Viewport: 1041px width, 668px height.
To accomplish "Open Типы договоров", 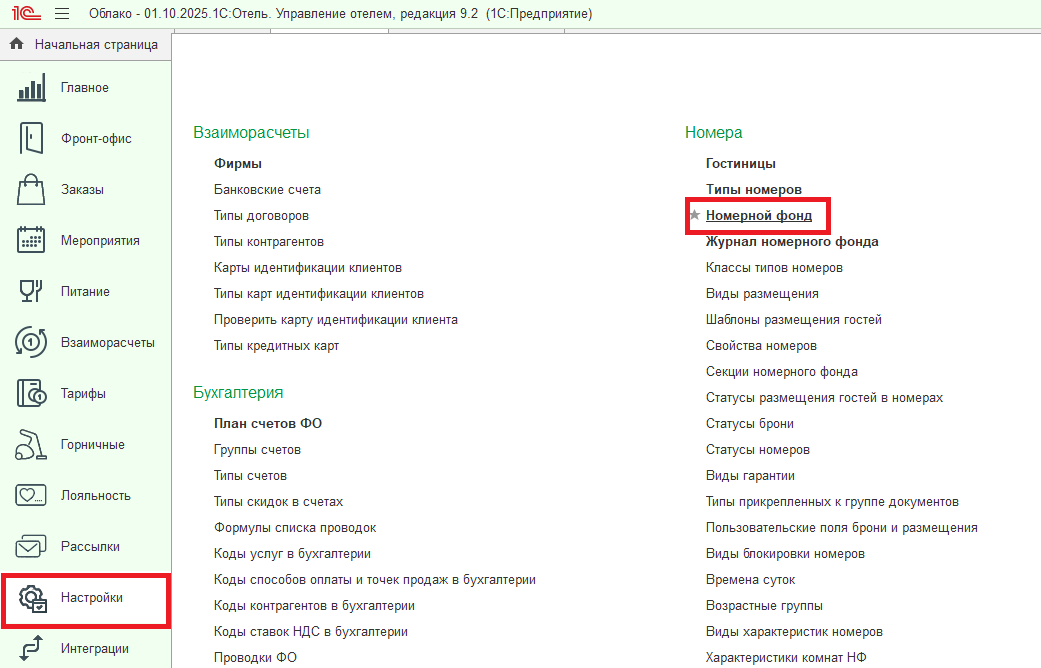I will click(261, 215).
